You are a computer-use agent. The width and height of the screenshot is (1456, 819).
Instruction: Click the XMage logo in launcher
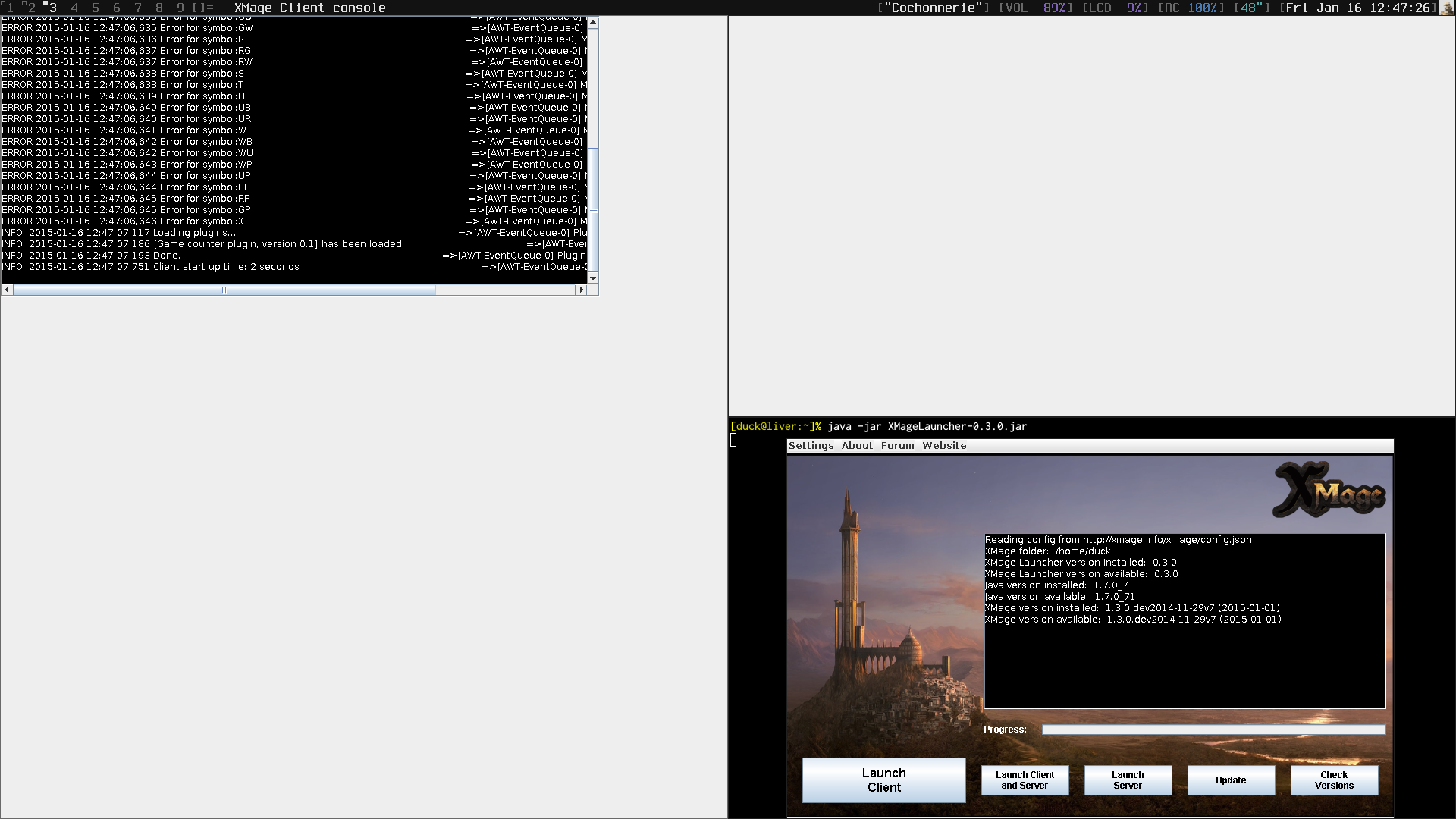tap(1329, 490)
